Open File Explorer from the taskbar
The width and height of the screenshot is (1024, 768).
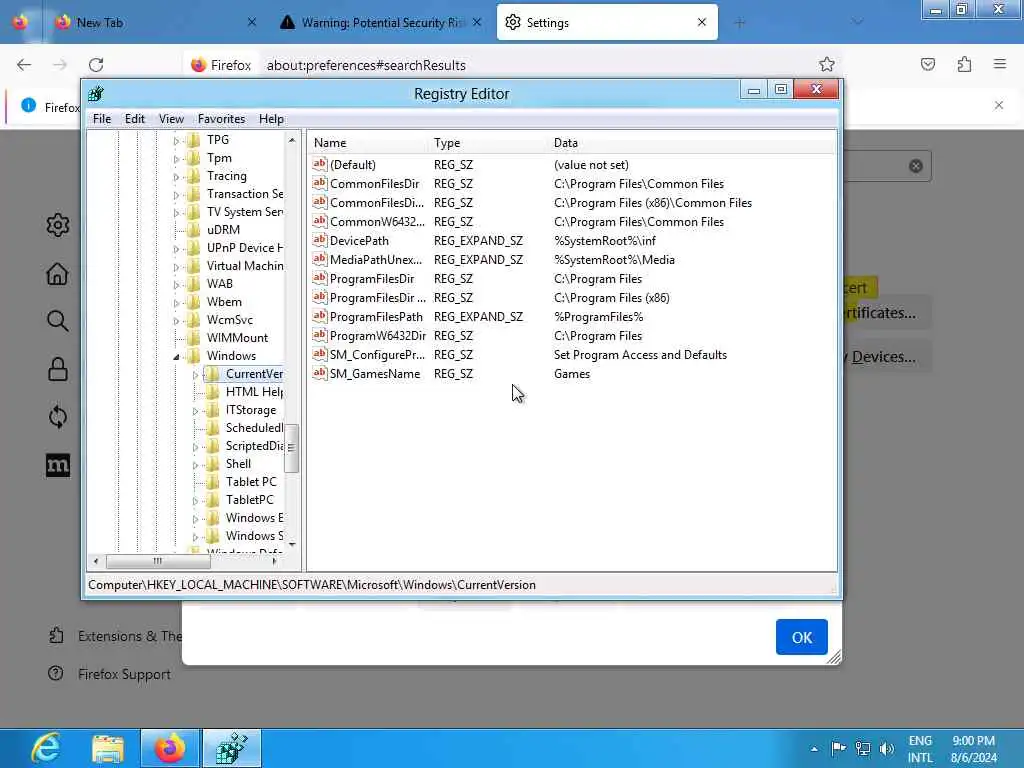(108, 748)
